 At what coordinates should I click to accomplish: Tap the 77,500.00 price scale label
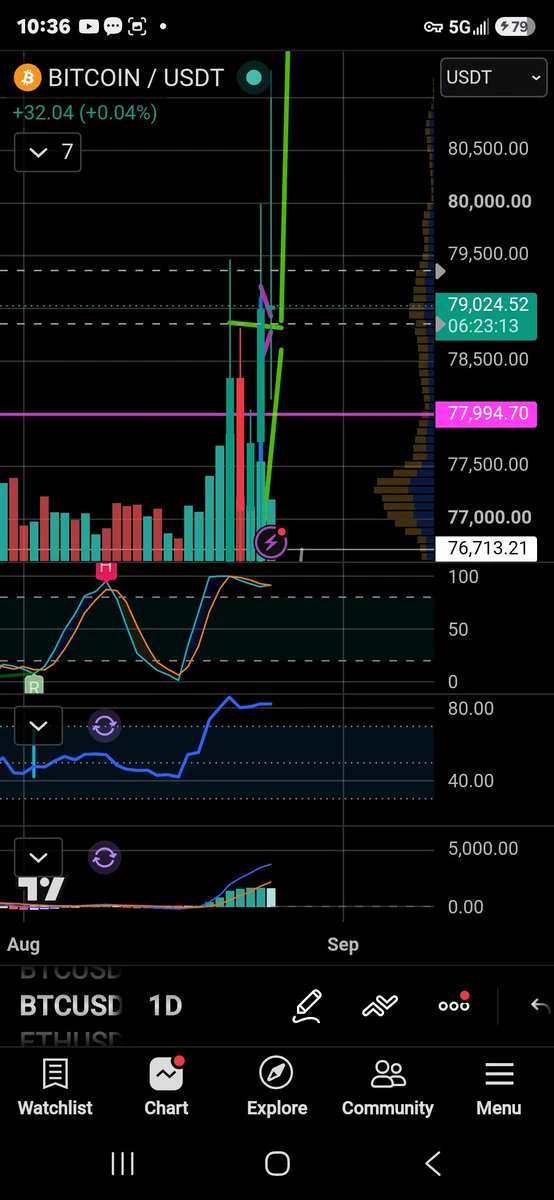[488, 464]
